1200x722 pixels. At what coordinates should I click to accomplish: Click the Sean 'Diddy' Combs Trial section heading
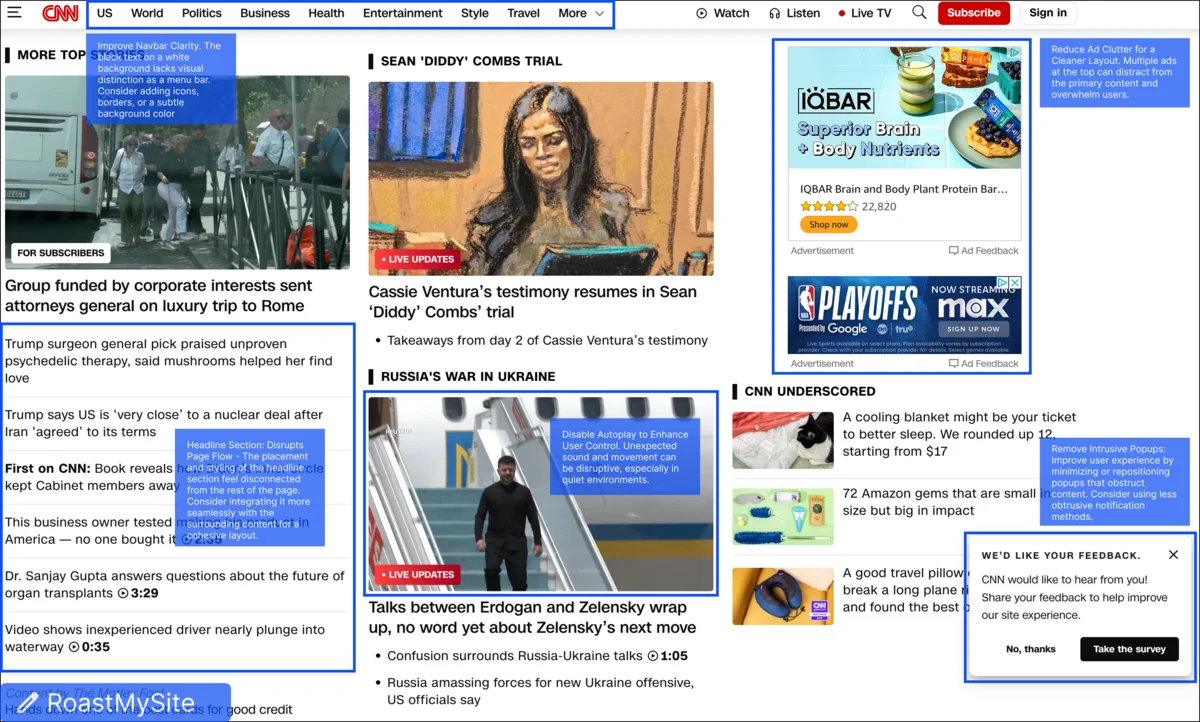coord(471,61)
